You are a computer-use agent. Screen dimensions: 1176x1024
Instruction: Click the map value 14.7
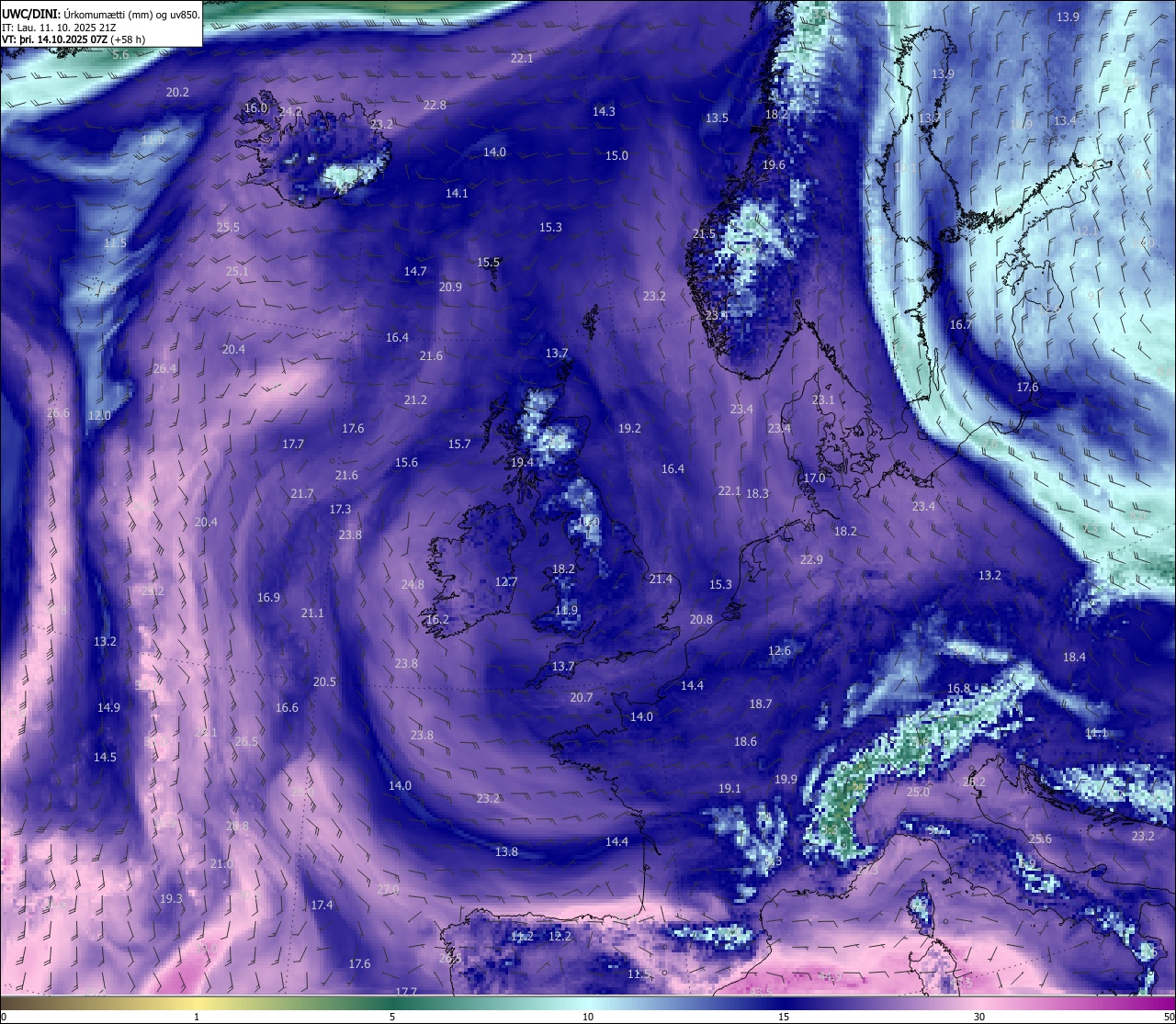415,272
